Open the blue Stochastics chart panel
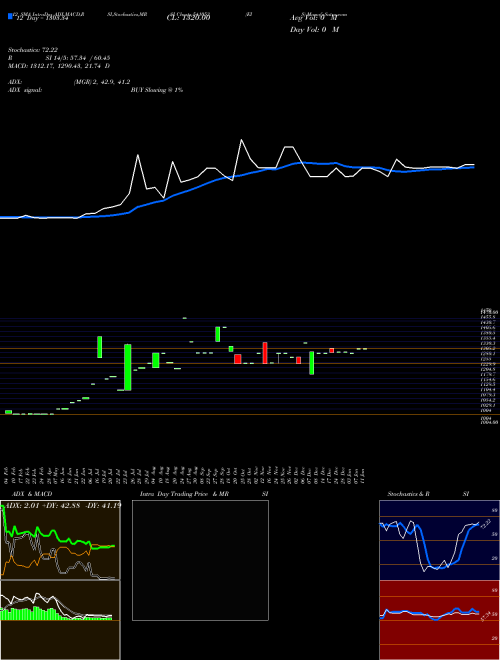Viewport: 500px width, 660px height. click(x=439, y=540)
